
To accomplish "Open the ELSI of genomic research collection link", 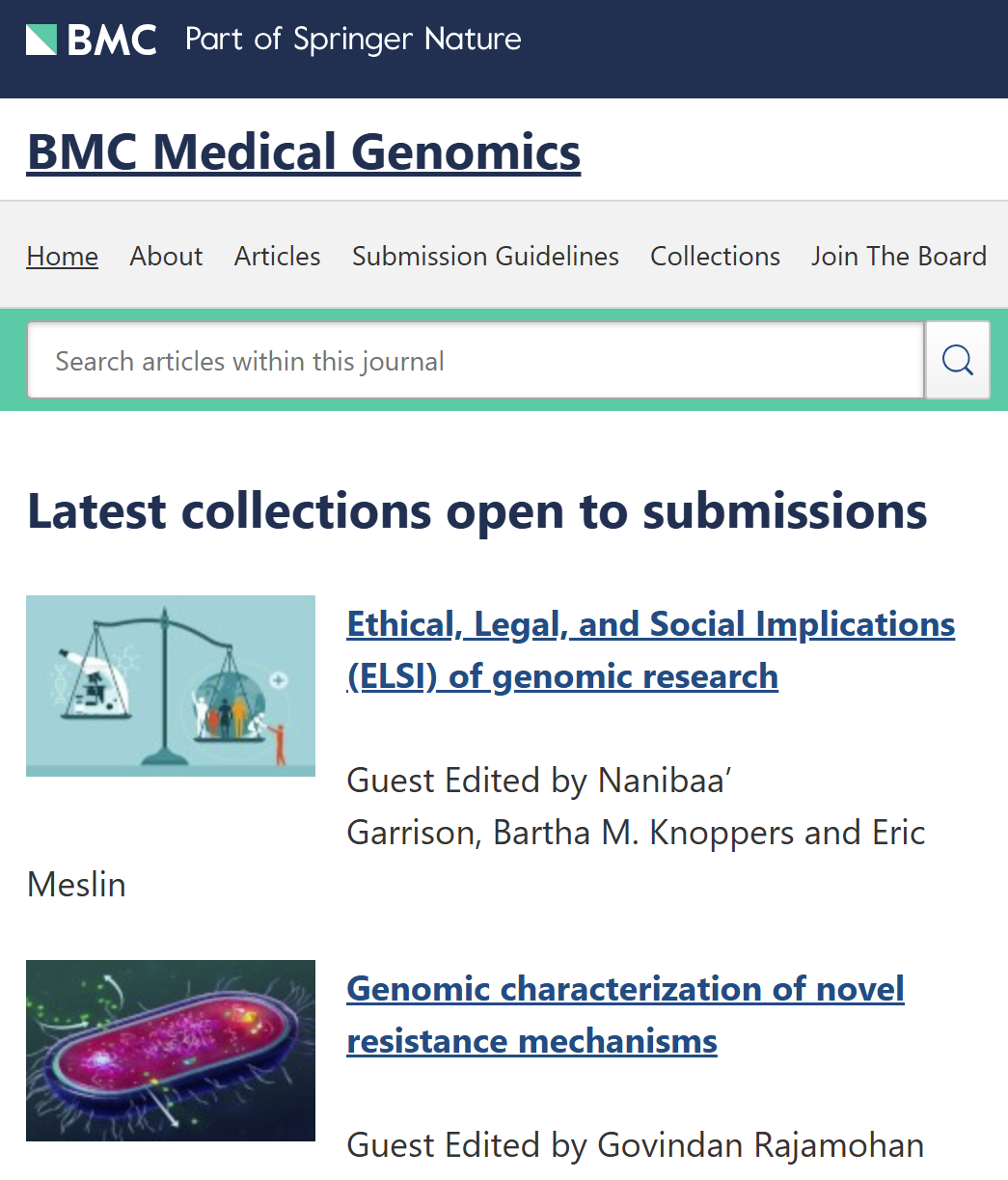I will [651, 650].
